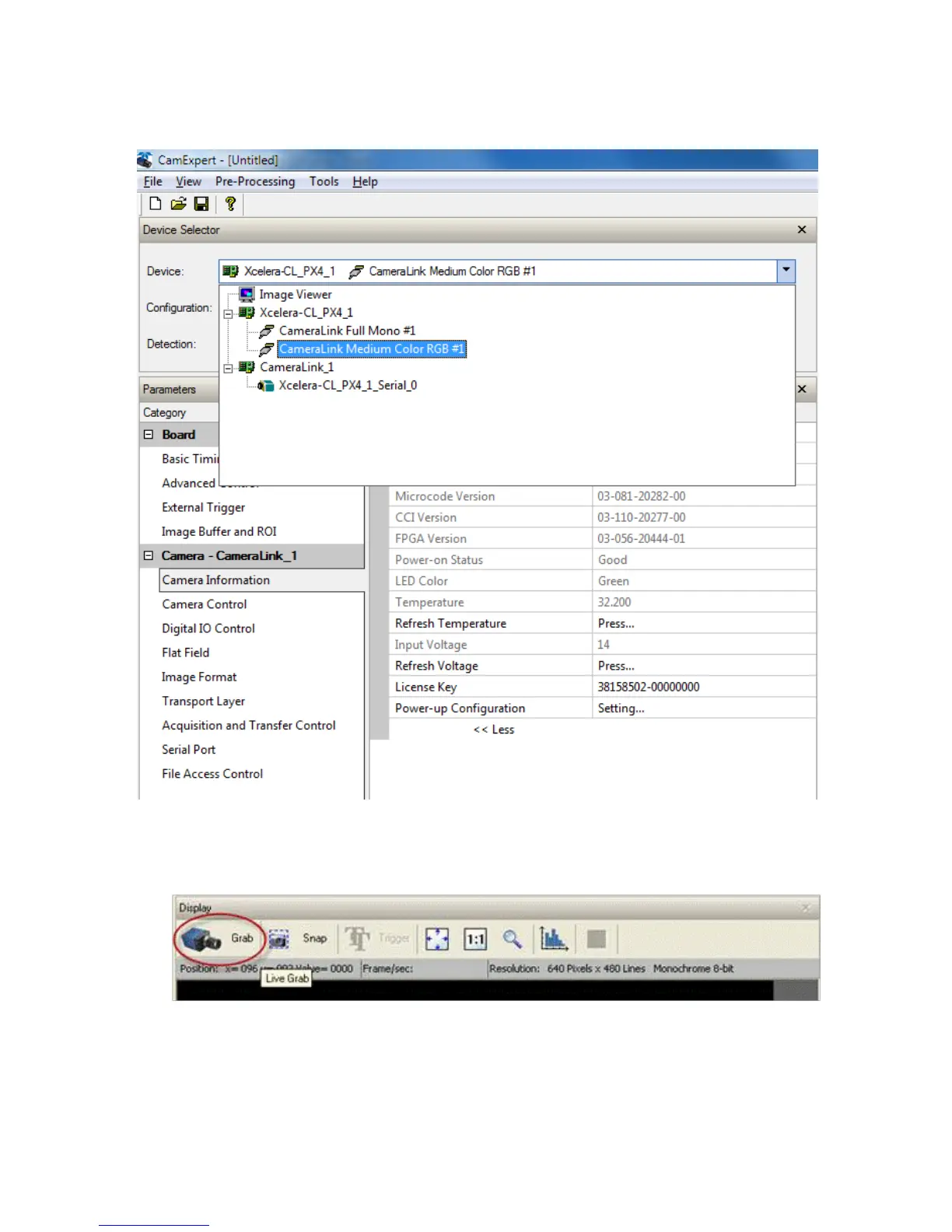
Task: Click the Save floppy disk icon
Action: pos(201,204)
